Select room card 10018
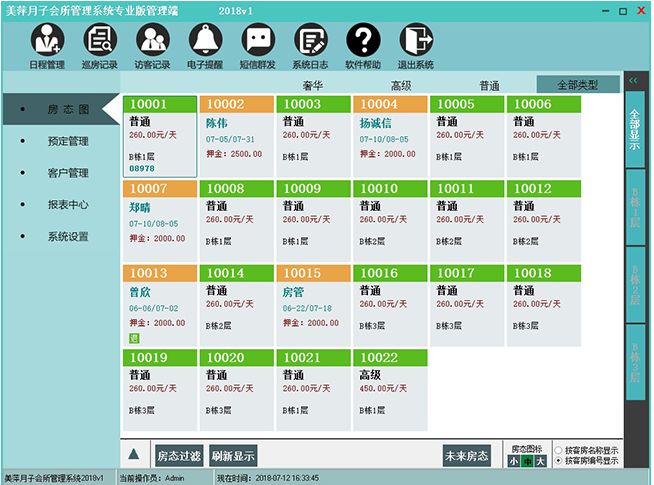 tap(544, 306)
